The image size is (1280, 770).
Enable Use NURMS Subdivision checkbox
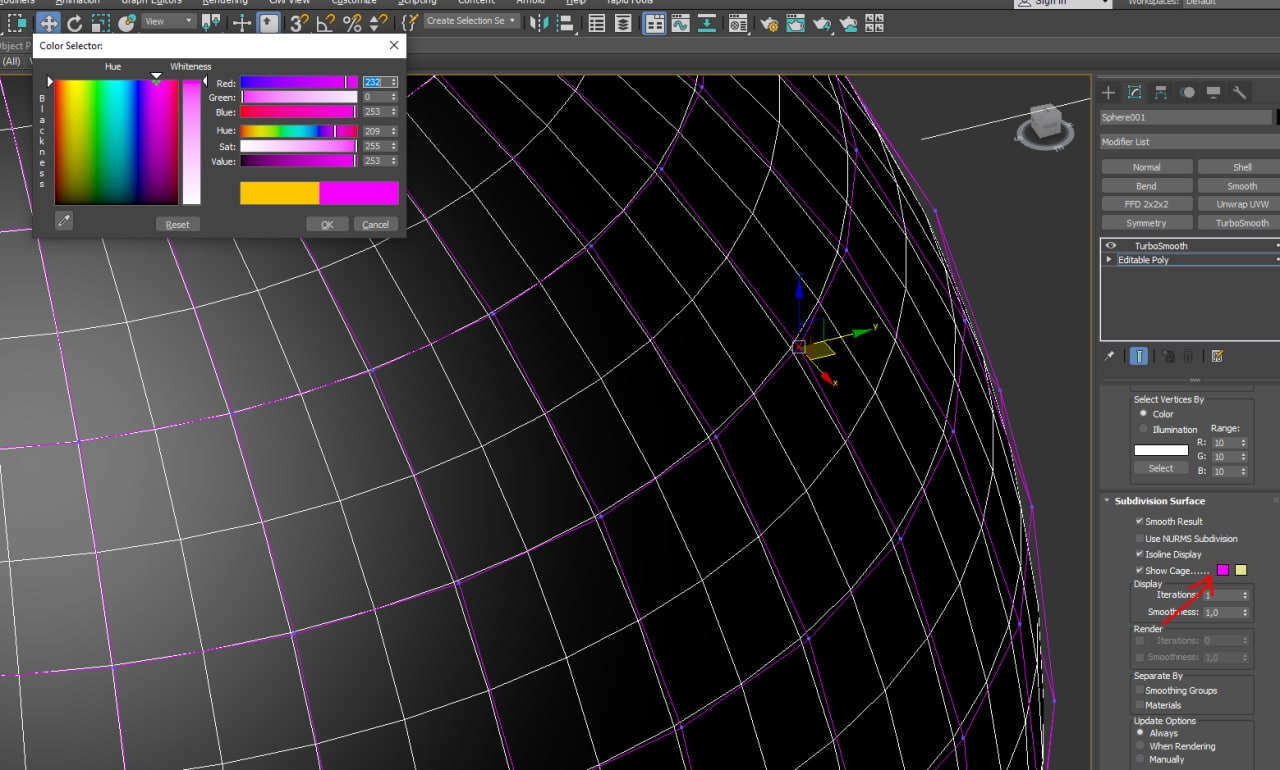pos(1139,538)
